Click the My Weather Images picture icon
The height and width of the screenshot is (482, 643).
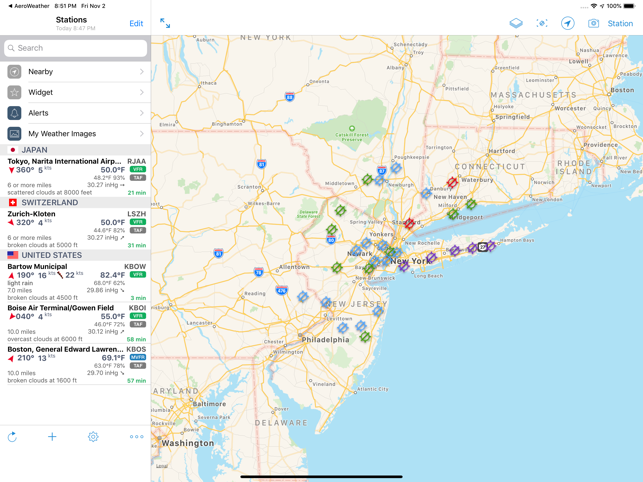(14, 134)
